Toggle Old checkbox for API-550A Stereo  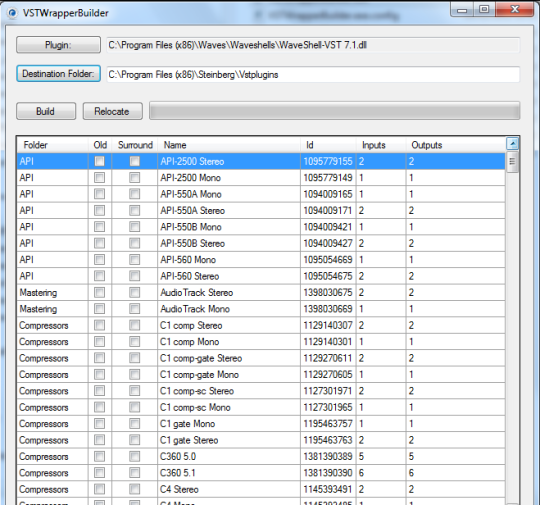[x=100, y=210]
